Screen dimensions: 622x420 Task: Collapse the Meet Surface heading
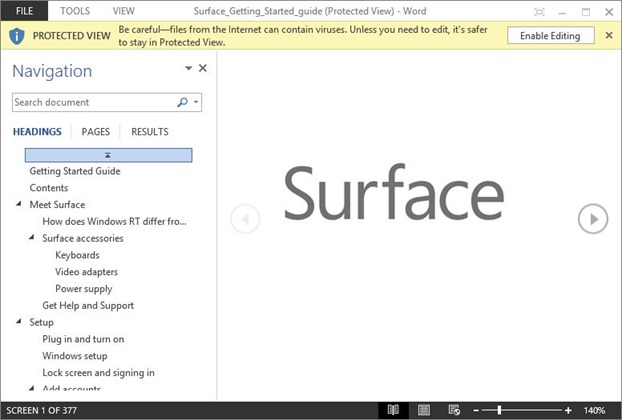[x=19, y=204]
